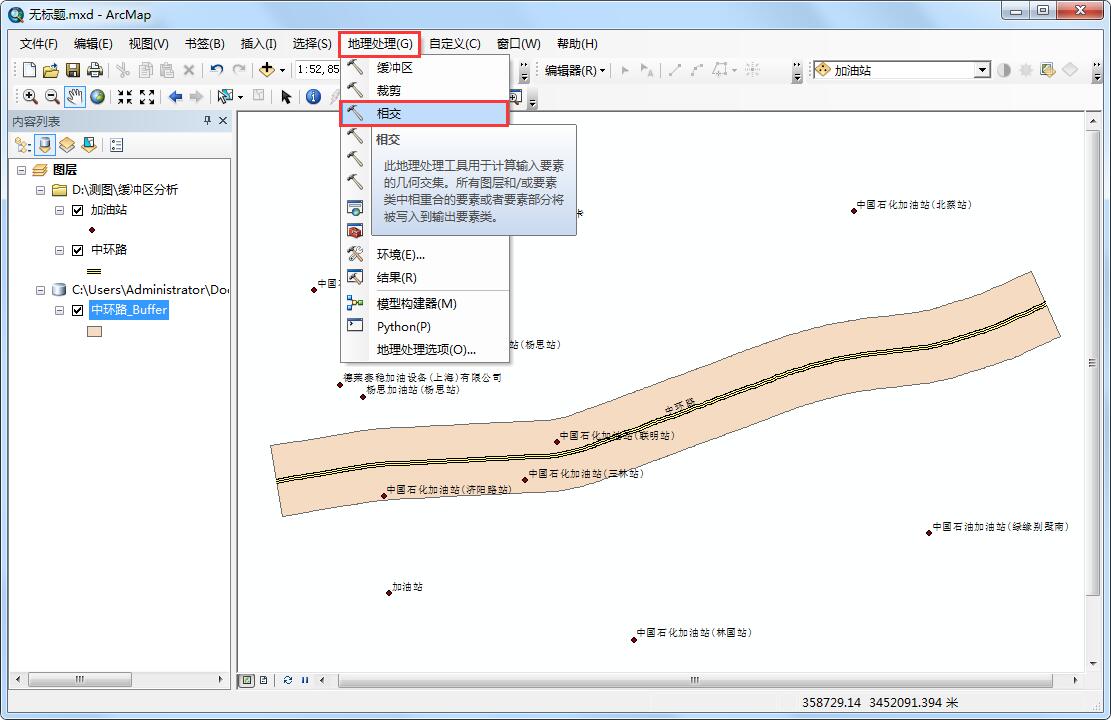Image resolution: width=1111 pixels, height=720 pixels.
Task: Click Fixed Zoom In arrows
Action: tap(125, 96)
